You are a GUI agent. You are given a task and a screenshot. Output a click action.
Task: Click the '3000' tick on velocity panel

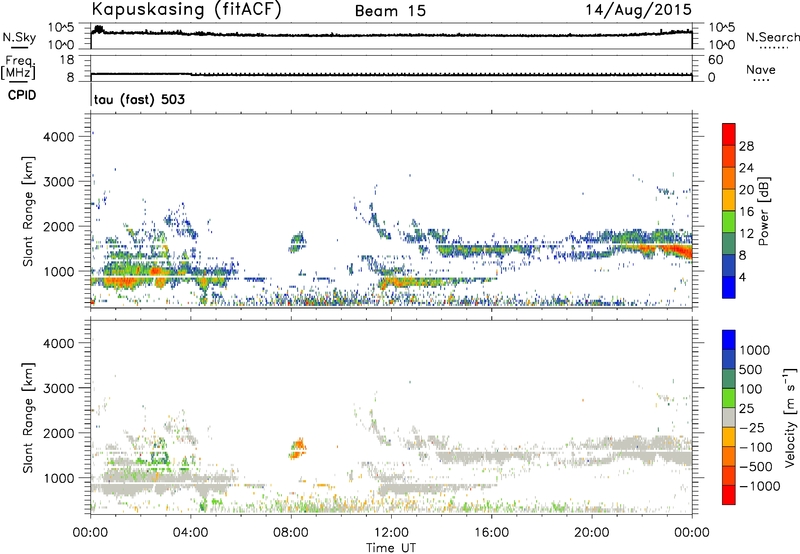point(58,388)
